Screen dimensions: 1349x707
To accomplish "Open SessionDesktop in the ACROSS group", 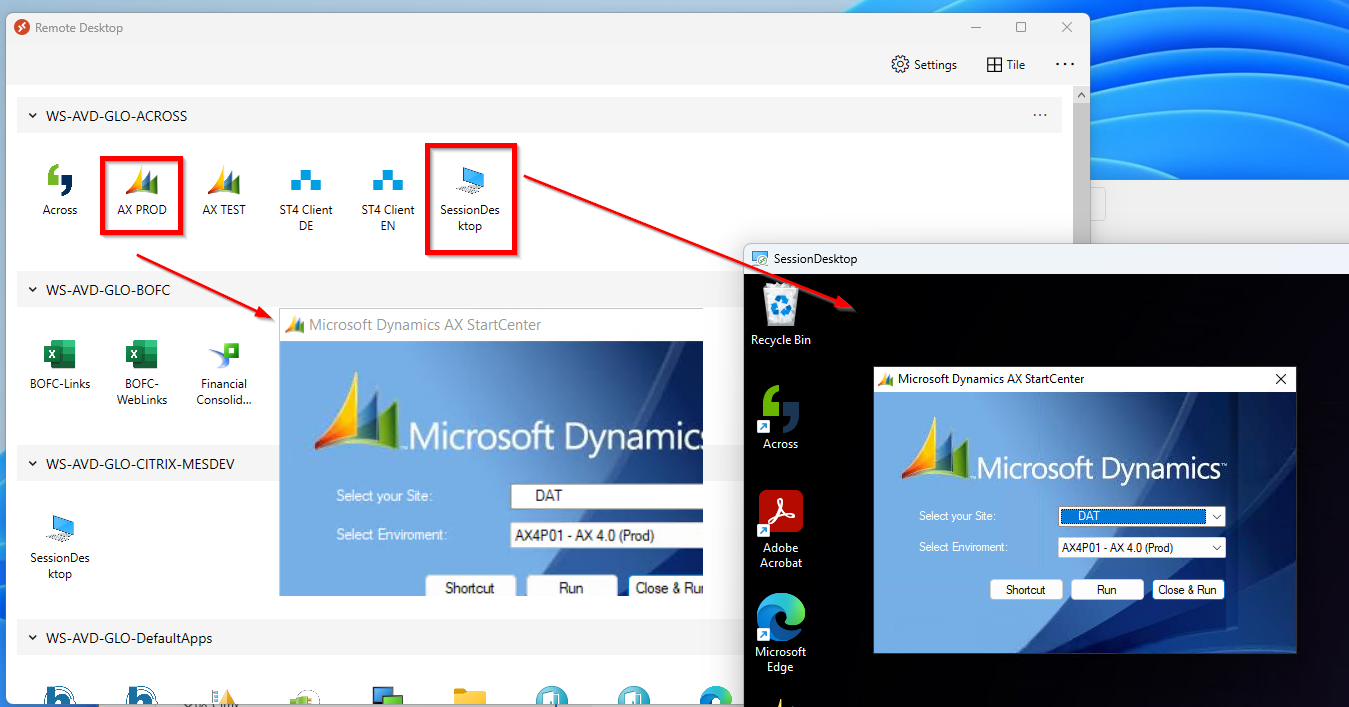I will coord(470,200).
